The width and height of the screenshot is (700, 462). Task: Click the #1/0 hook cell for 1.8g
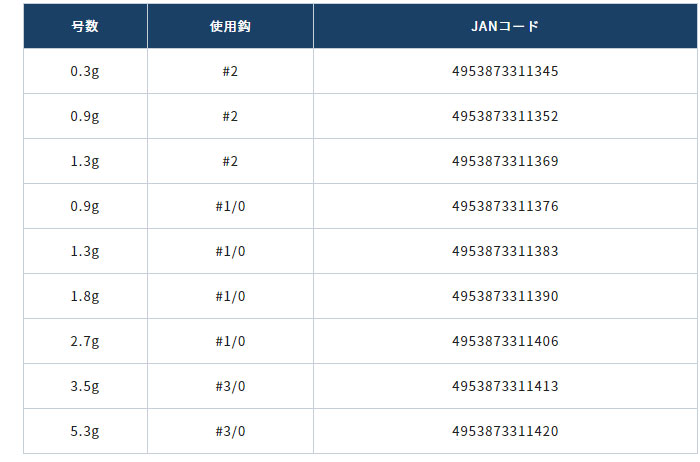(230, 296)
